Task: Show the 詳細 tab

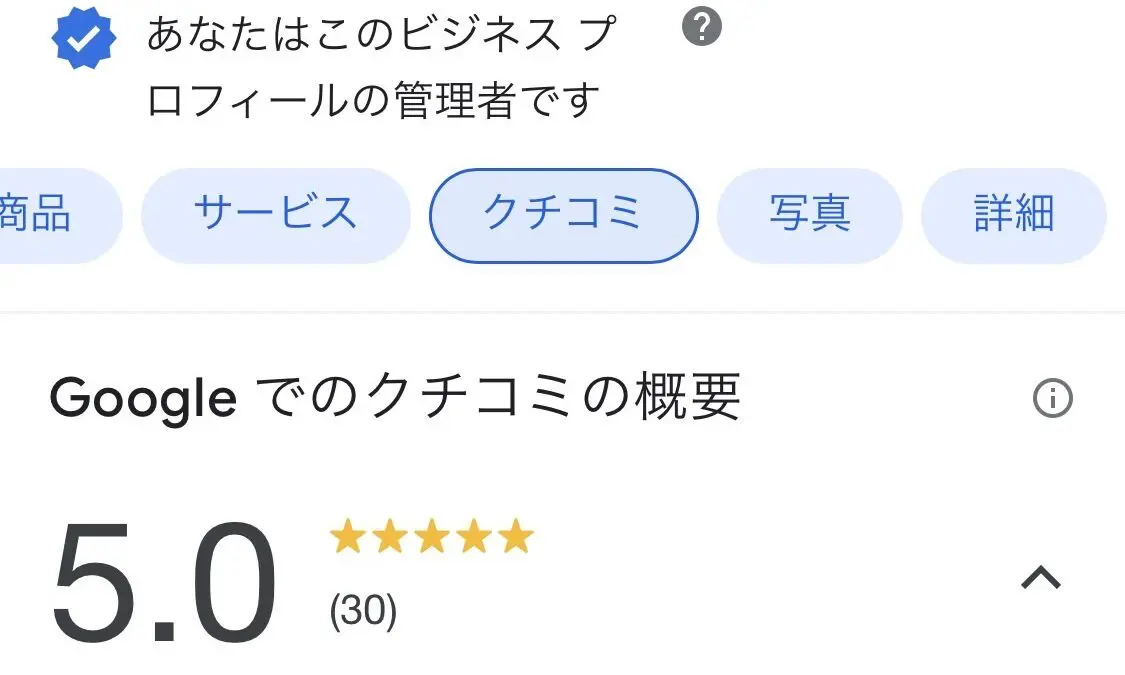Action: click(x=1013, y=215)
